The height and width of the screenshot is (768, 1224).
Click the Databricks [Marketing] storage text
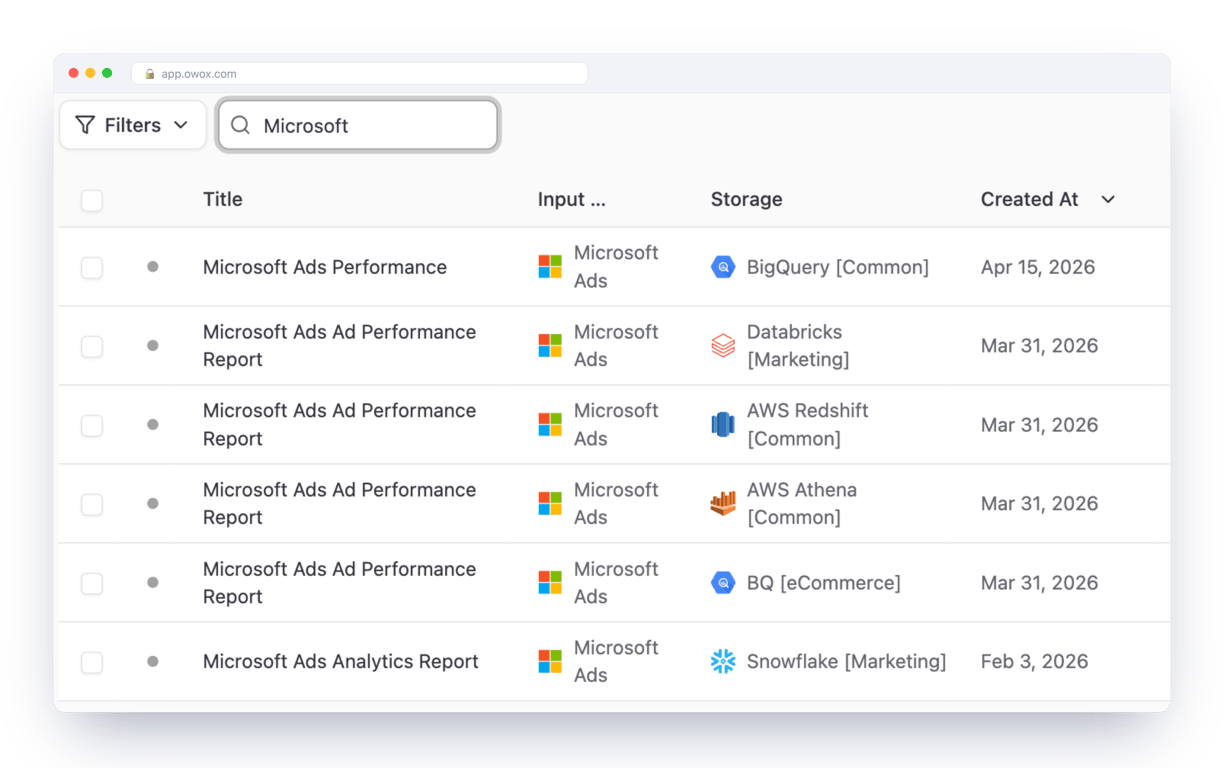[x=798, y=346]
